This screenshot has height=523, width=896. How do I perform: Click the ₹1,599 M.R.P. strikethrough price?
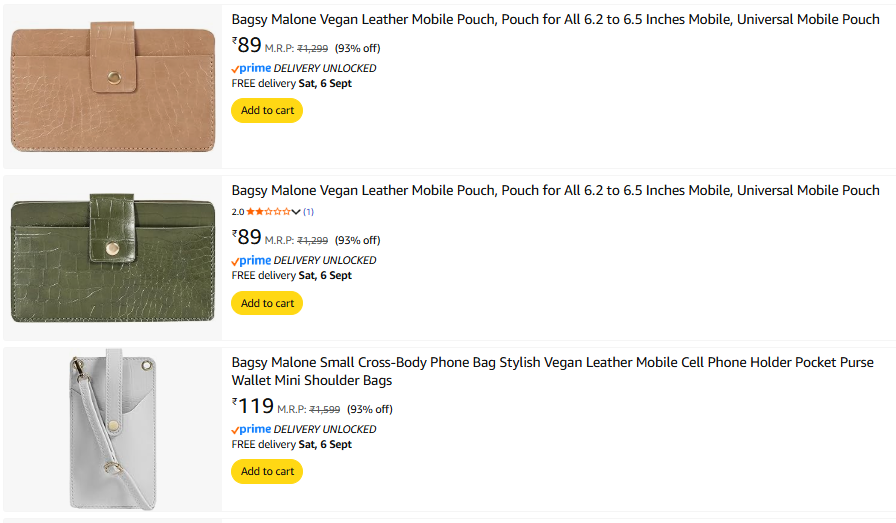click(x=325, y=409)
